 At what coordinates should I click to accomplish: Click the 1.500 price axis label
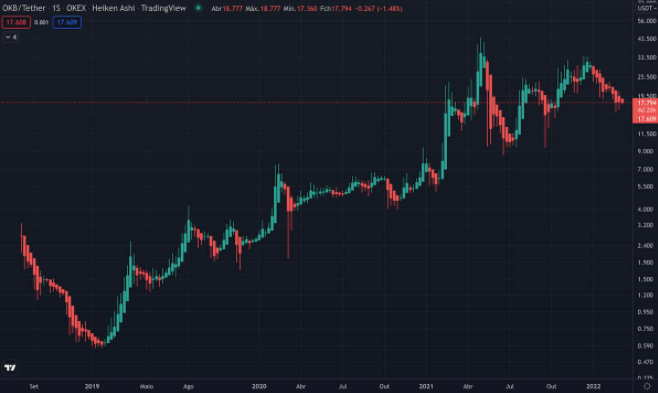click(x=645, y=279)
